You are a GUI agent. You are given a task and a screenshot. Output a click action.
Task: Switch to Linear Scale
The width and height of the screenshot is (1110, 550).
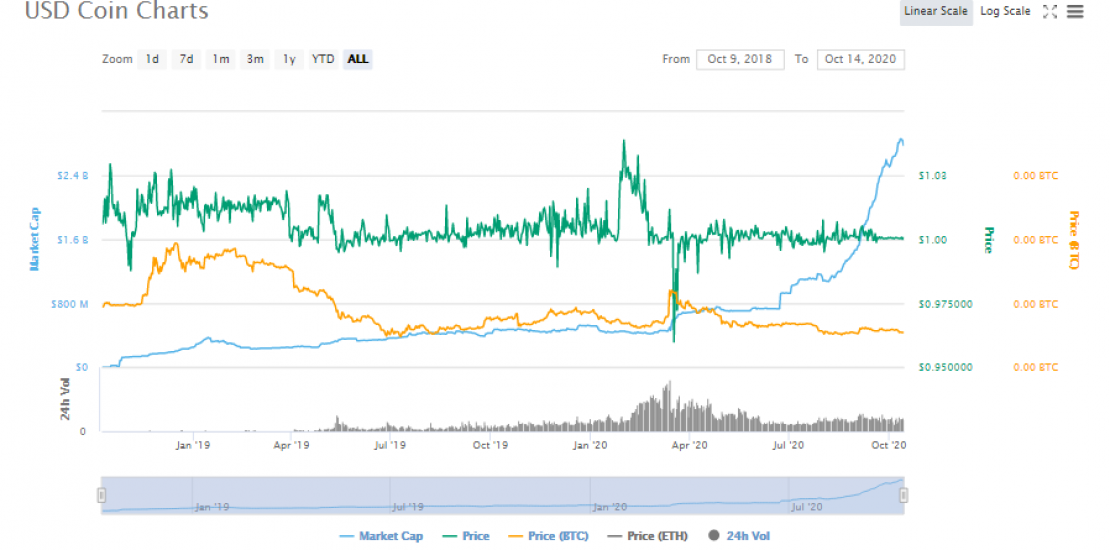pyautogui.click(x=936, y=12)
